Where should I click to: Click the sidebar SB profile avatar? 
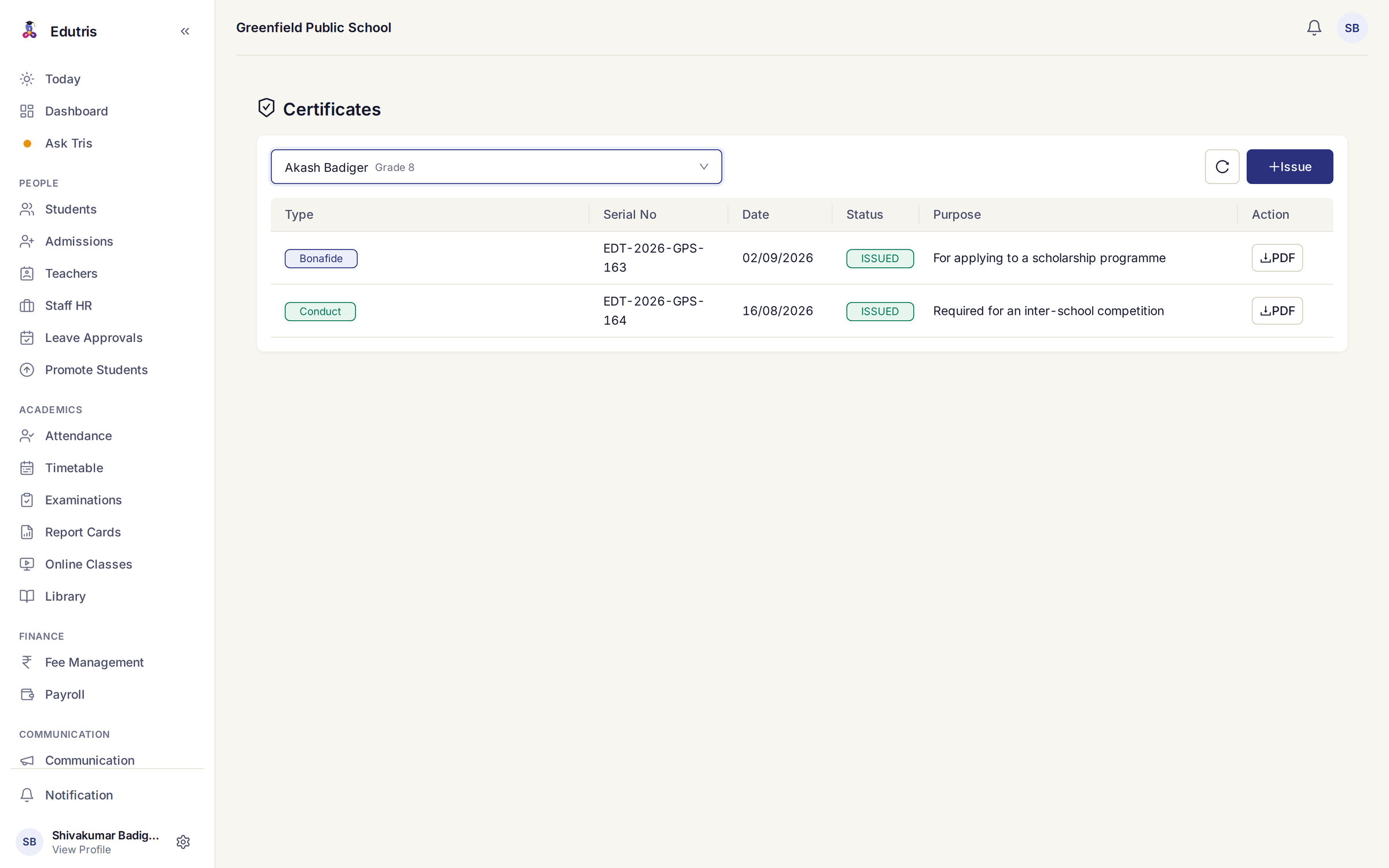[x=29, y=842]
